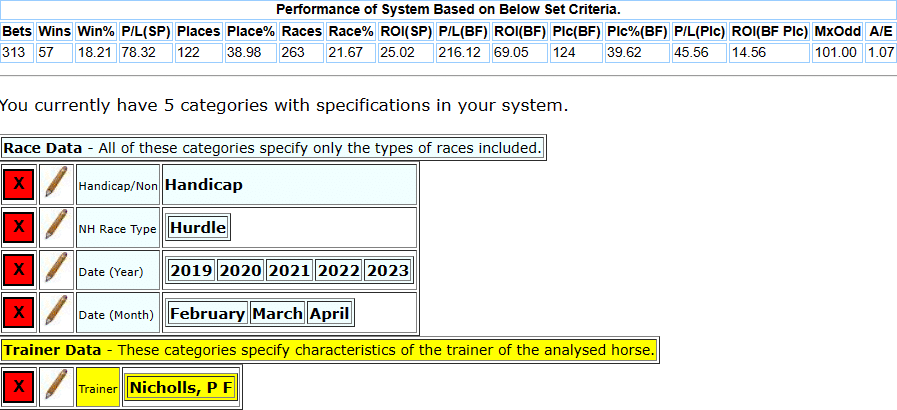The height and width of the screenshot is (410, 897).
Task: Click the Bets value 313
Action: tap(17, 53)
